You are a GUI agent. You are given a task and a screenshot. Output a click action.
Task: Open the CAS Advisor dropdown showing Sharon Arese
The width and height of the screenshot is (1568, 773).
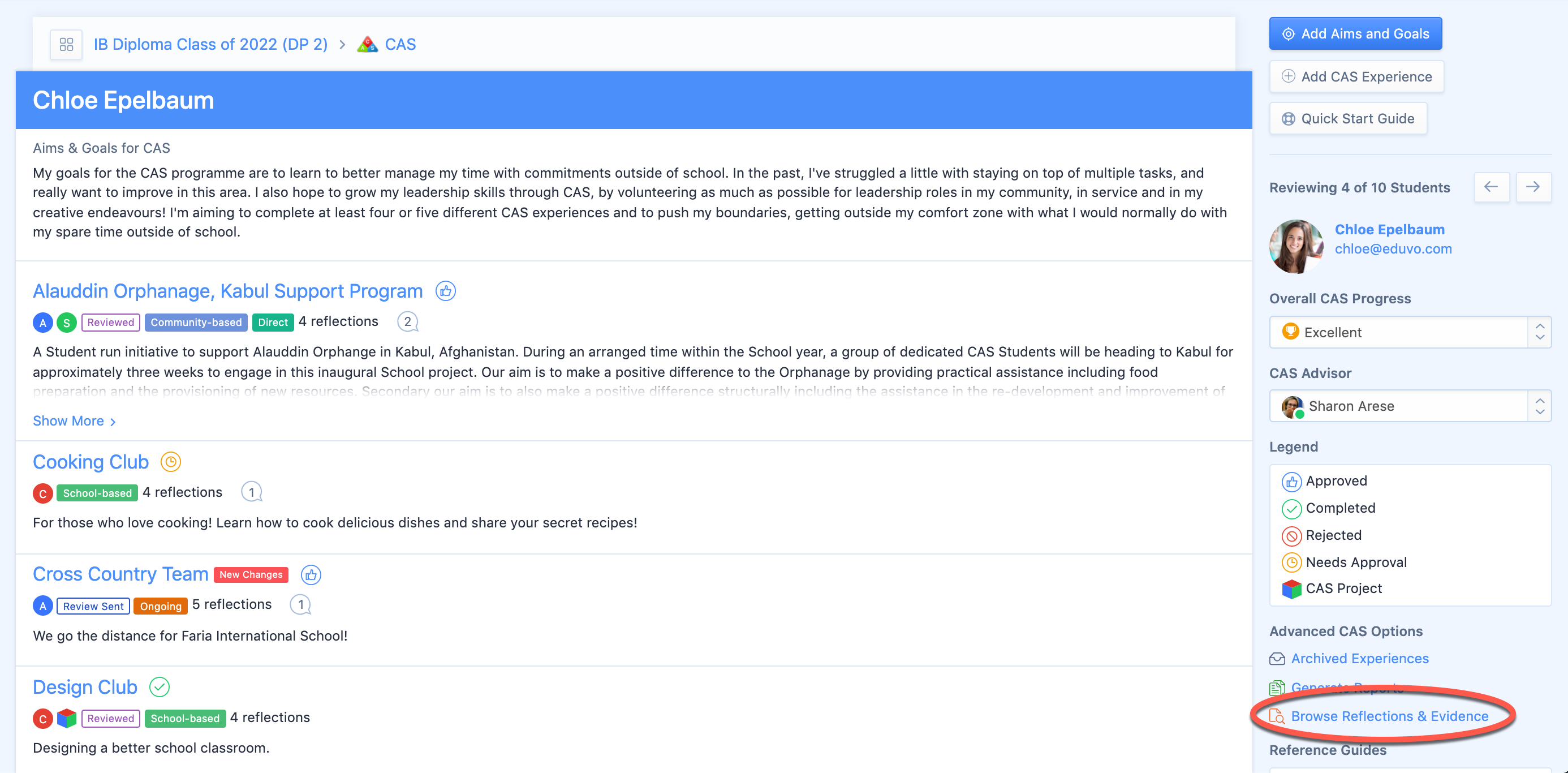1410,406
